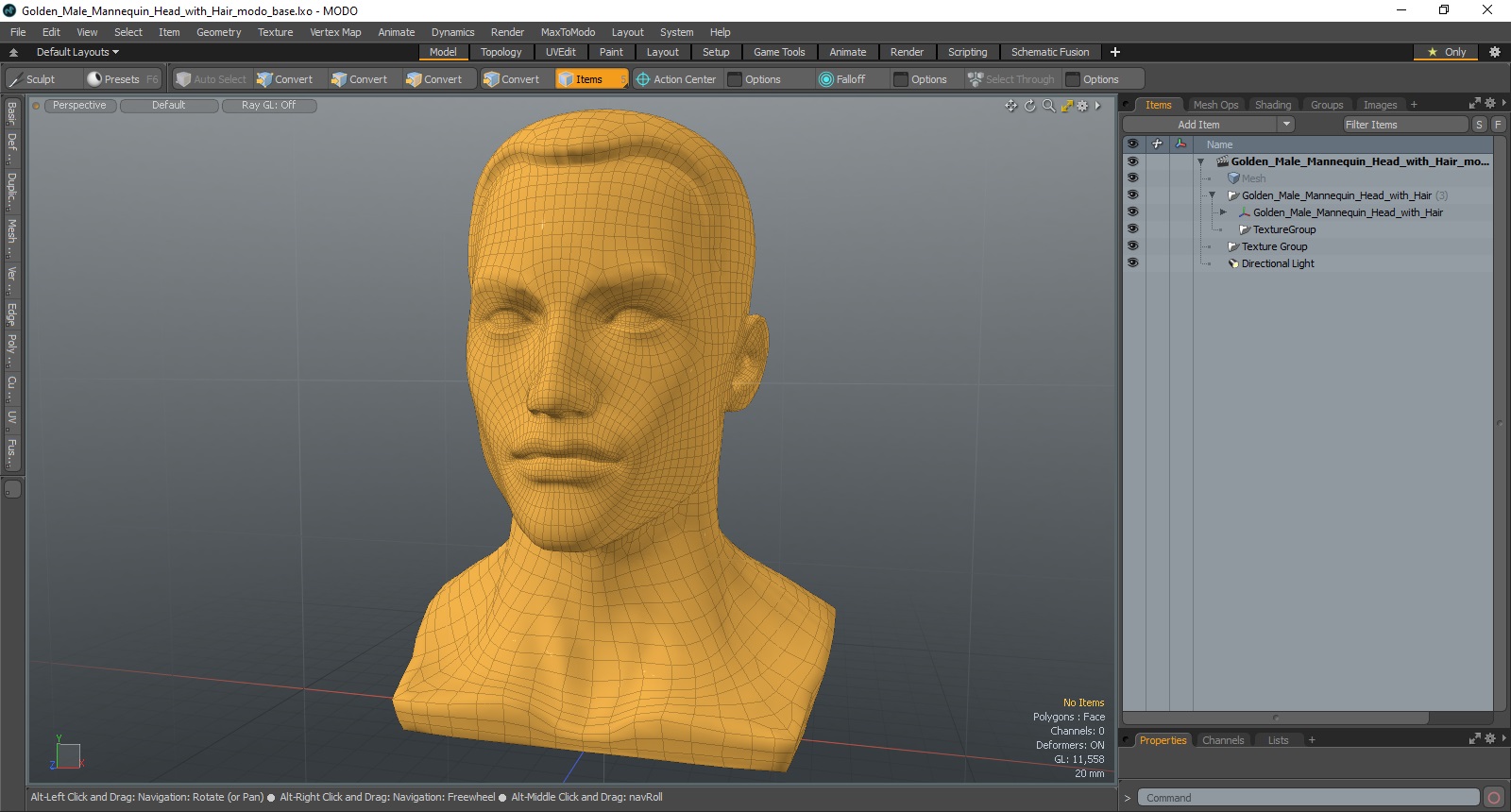
Task: Click the Add Item button
Action: [x=1198, y=125]
